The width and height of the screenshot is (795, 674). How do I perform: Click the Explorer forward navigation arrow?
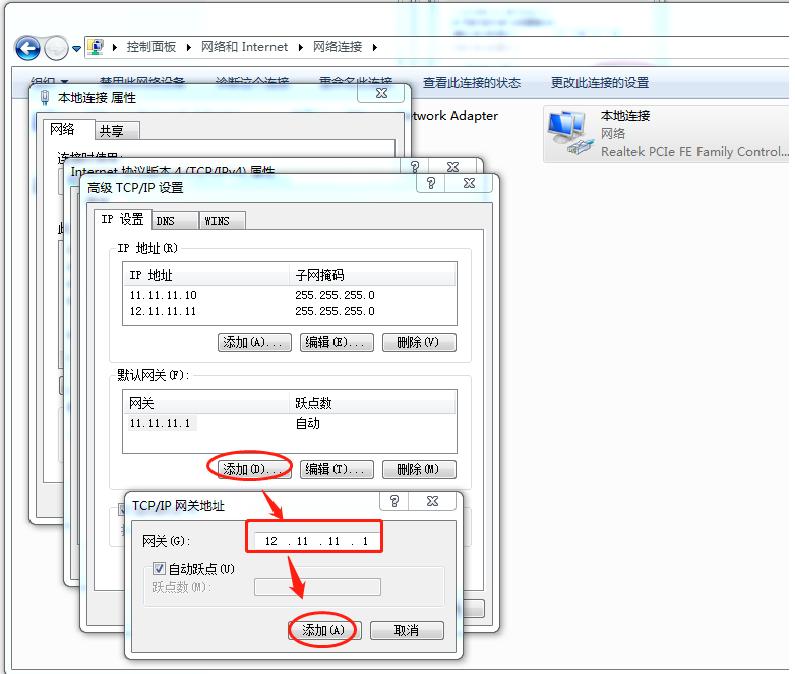56,49
